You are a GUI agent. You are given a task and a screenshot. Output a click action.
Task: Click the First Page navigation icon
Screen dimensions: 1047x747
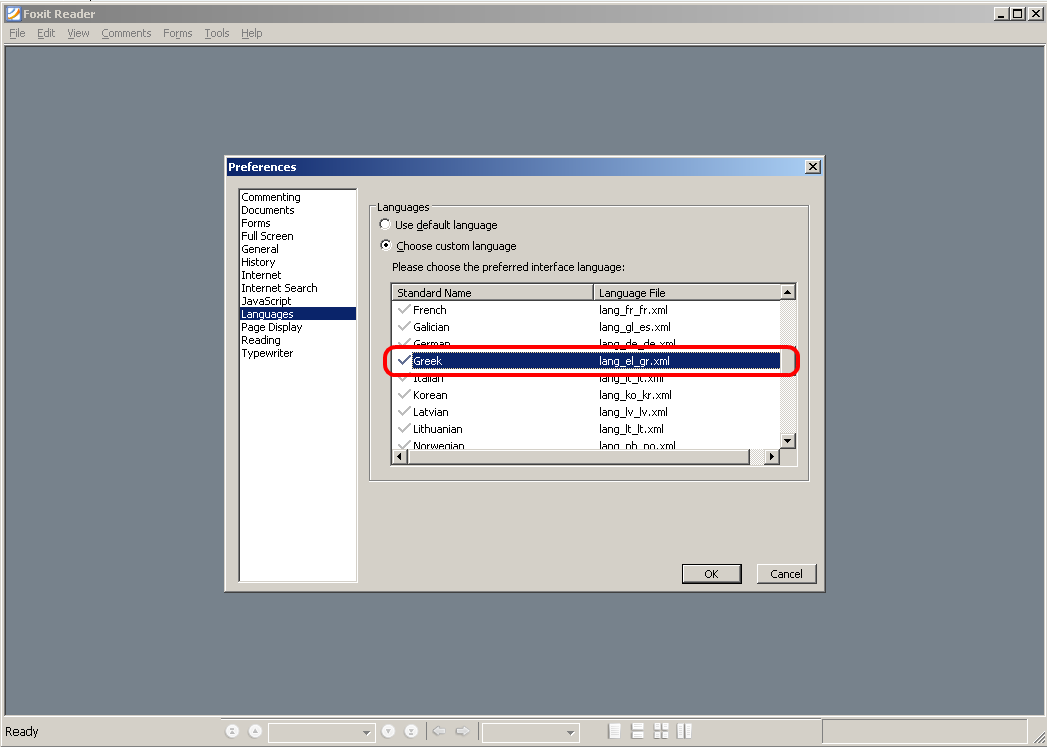[232, 731]
